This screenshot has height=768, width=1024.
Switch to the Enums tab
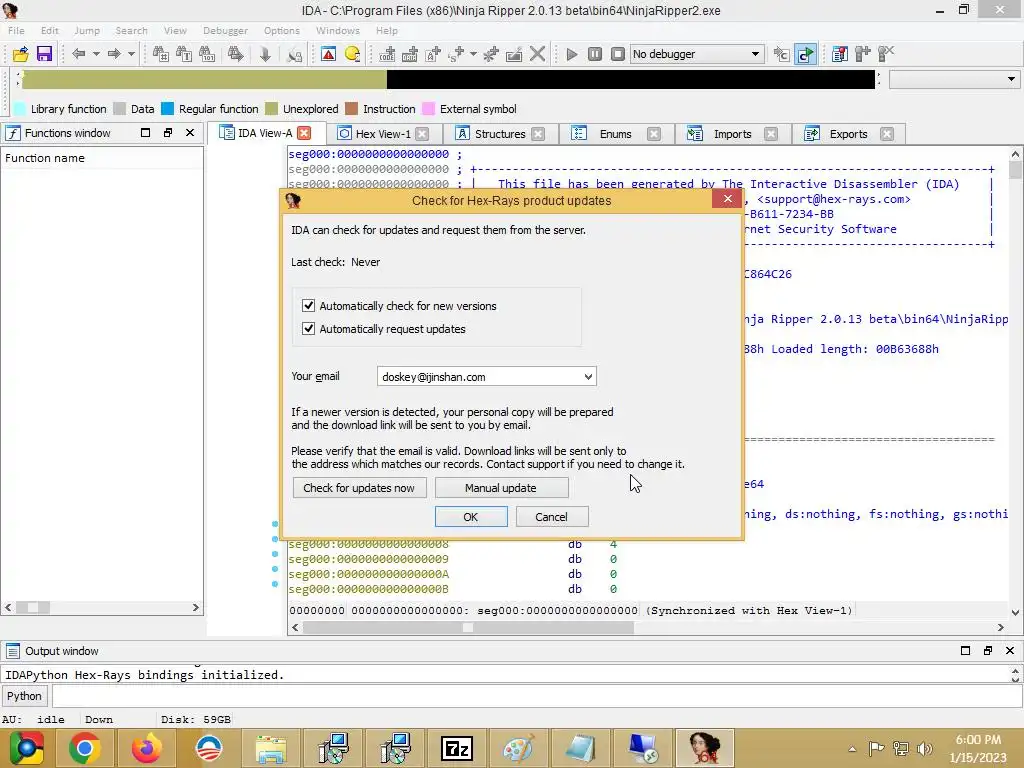pyautogui.click(x=615, y=133)
